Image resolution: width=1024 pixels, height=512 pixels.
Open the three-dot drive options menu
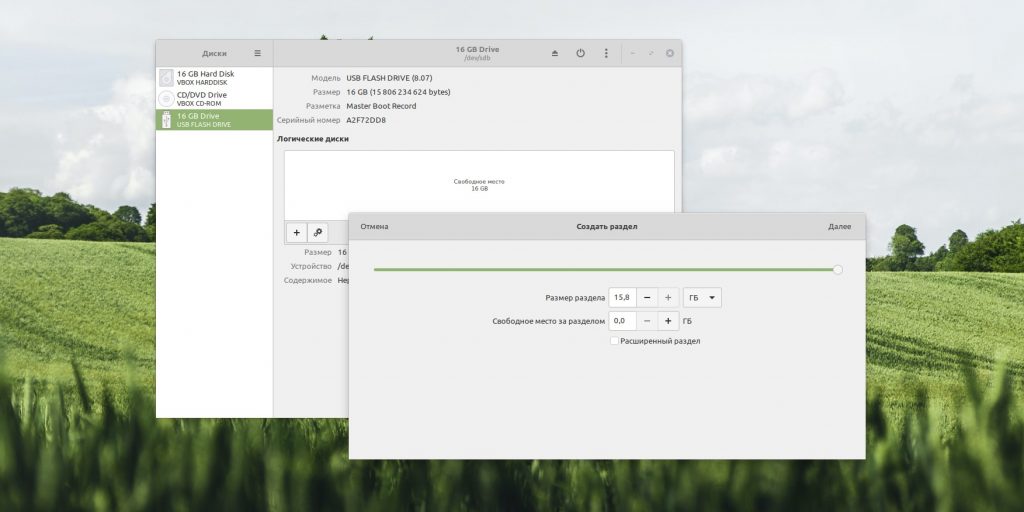coord(606,54)
